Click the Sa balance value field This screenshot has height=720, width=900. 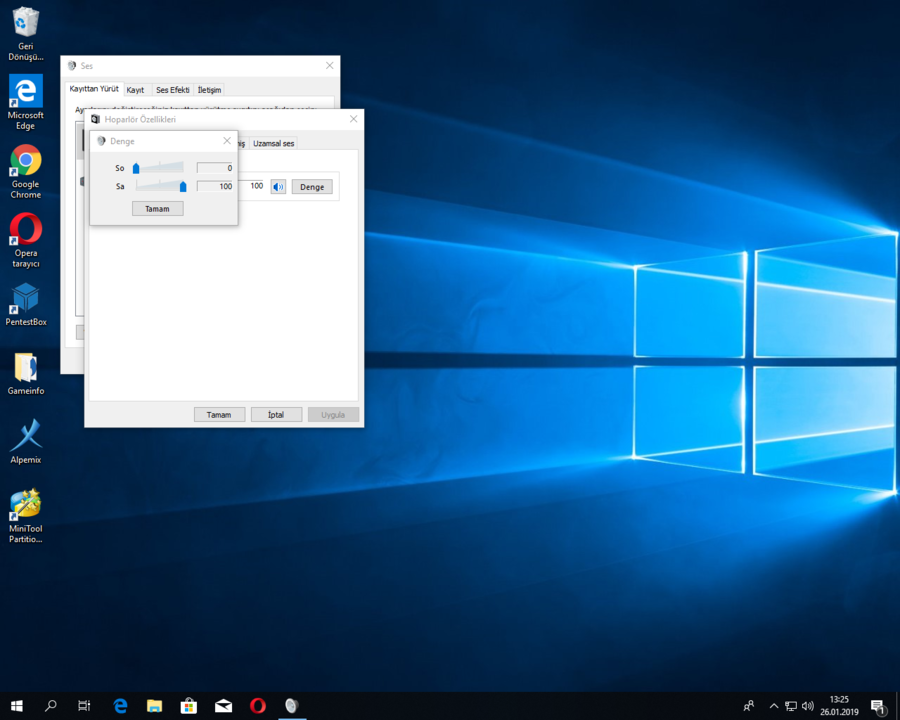click(214, 186)
